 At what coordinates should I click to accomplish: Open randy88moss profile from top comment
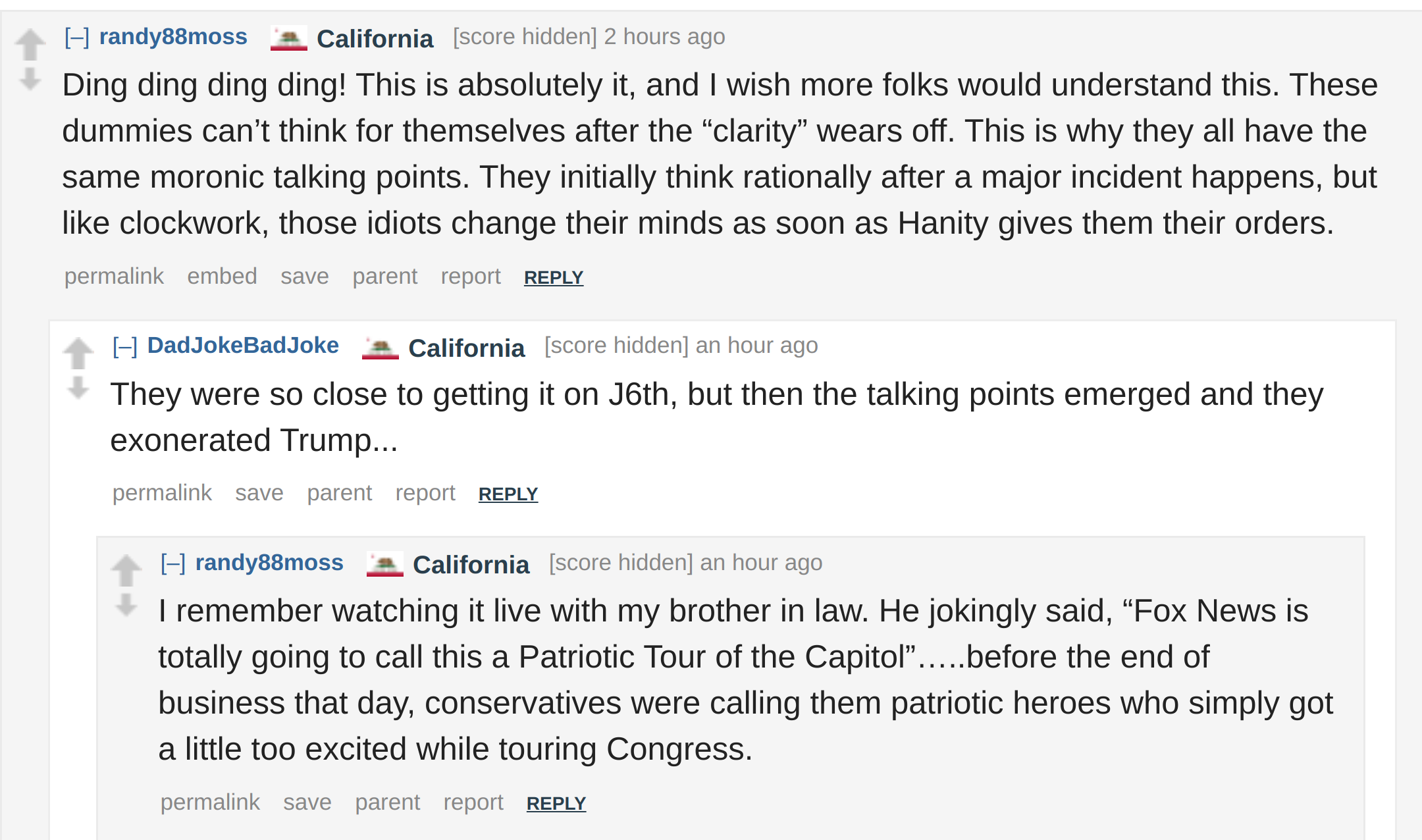[173, 37]
